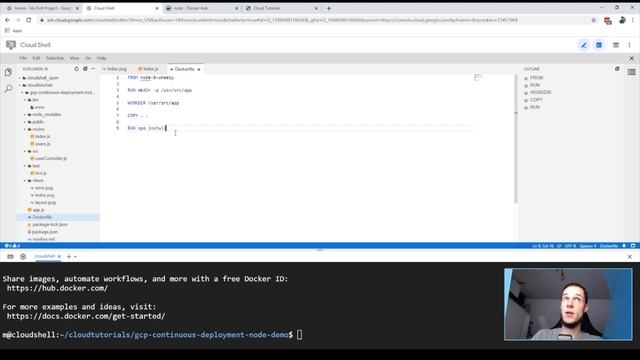Toggle the Outline panel list icon on right edge
640x360 pixels.
coord(631,72)
